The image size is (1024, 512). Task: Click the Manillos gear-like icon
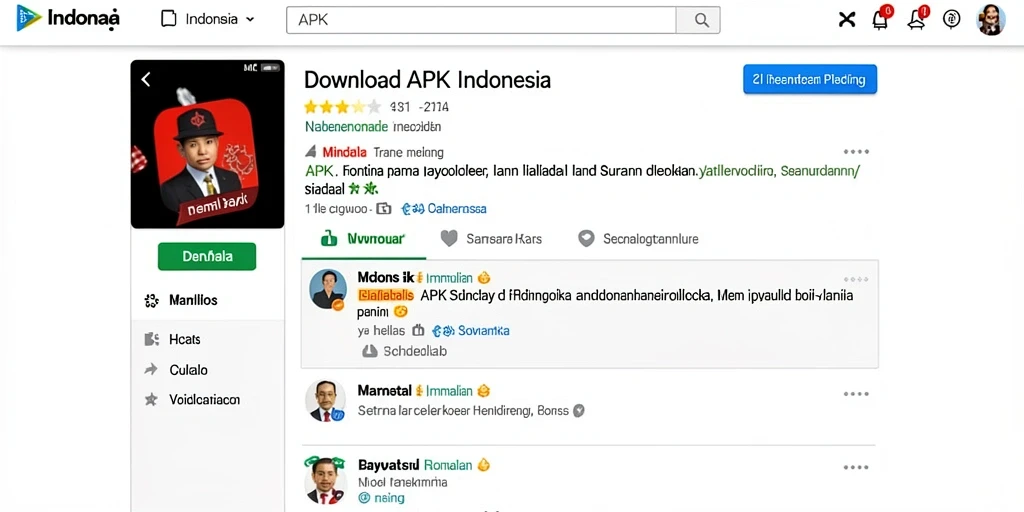point(152,300)
